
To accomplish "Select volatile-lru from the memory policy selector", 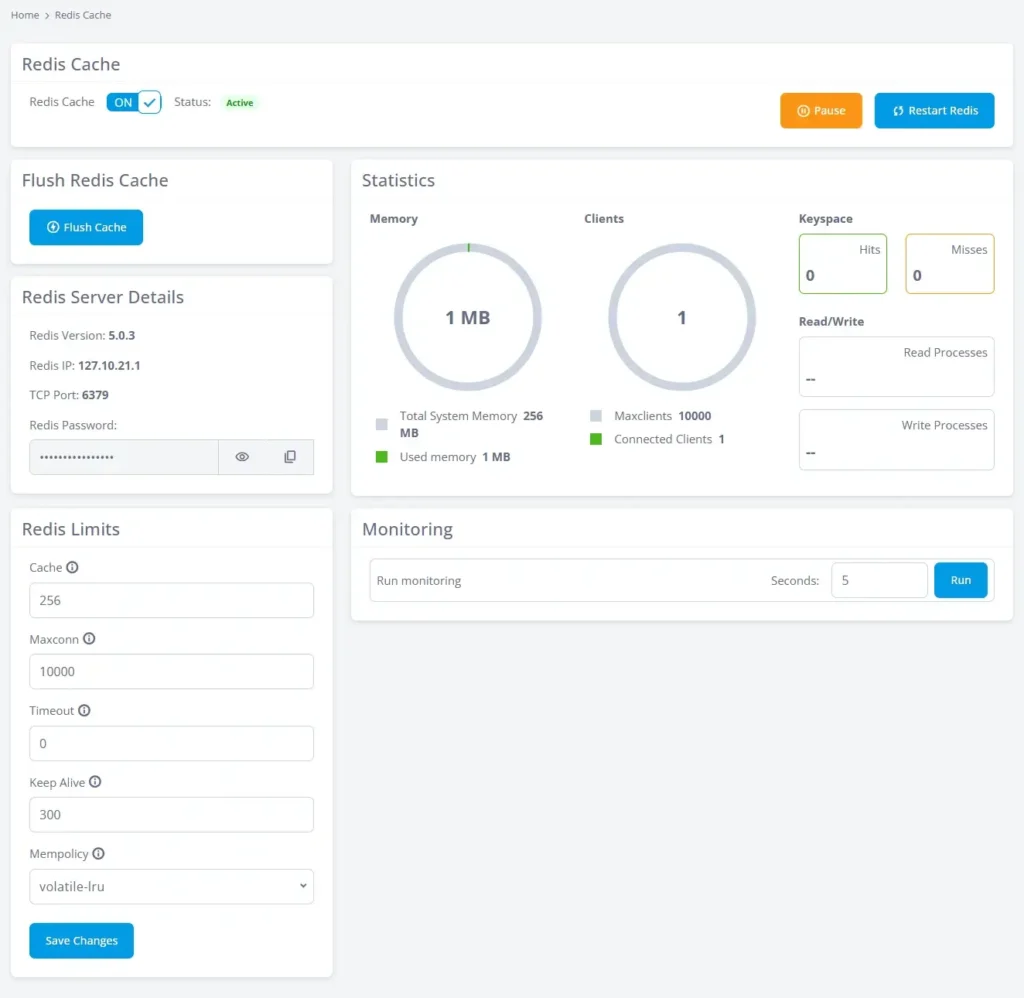I will [x=170, y=886].
